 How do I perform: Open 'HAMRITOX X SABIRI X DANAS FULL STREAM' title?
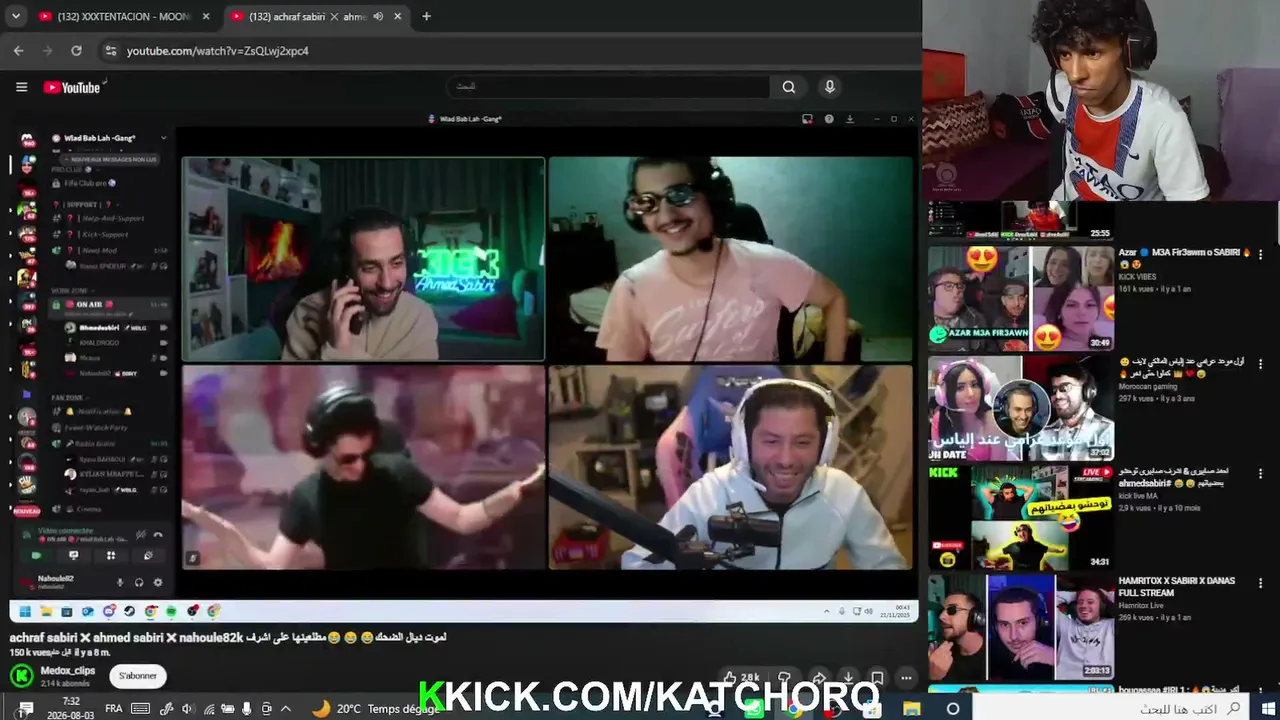(1177, 586)
